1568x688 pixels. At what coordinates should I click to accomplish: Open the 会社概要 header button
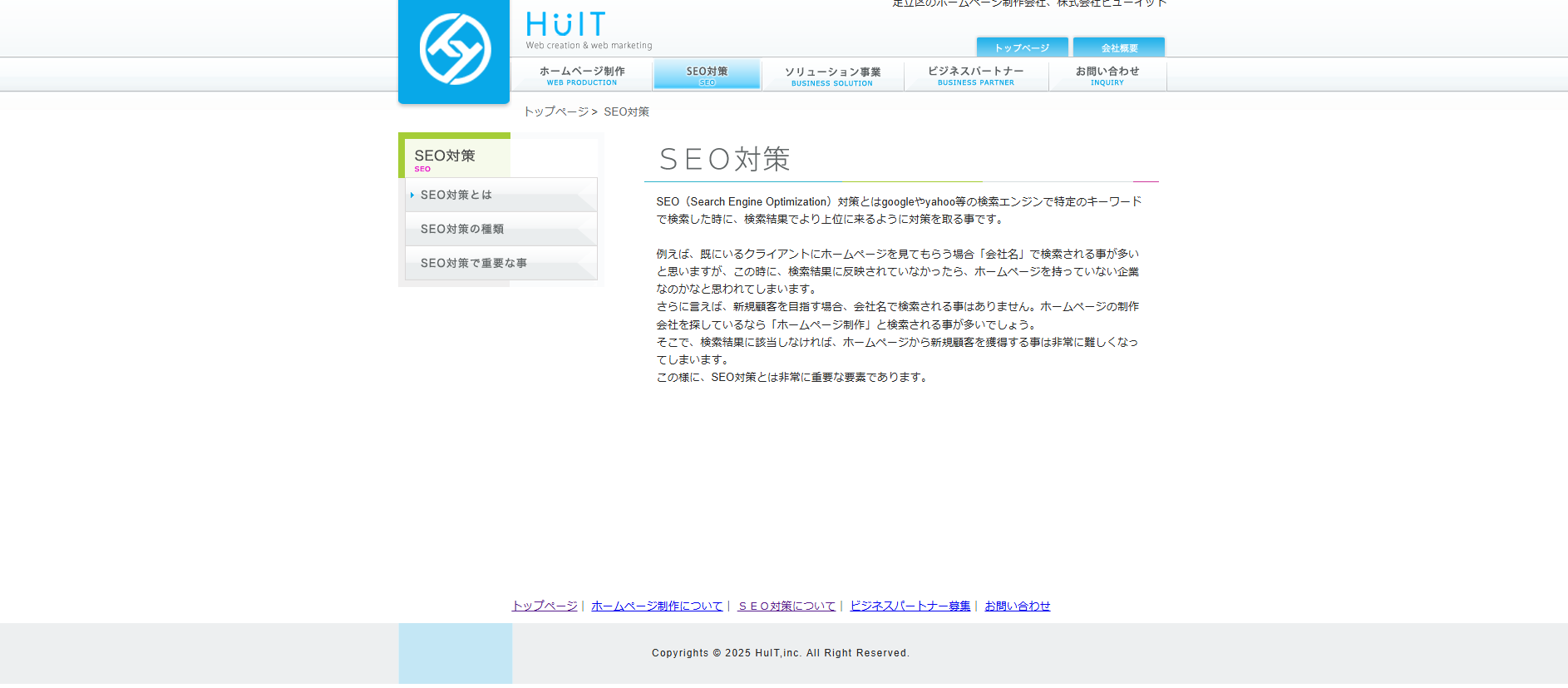pyautogui.click(x=1119, y=47)
